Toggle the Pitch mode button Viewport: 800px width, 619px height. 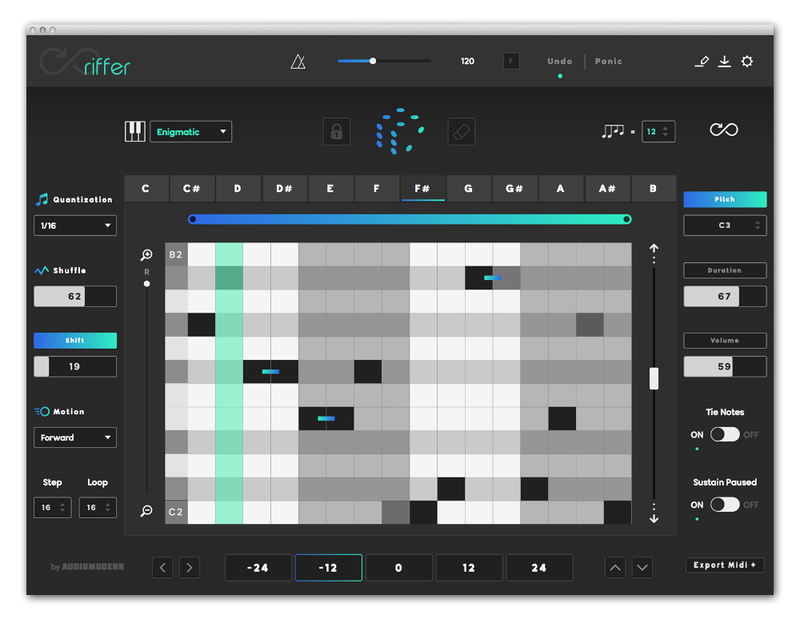coord(724,200)
